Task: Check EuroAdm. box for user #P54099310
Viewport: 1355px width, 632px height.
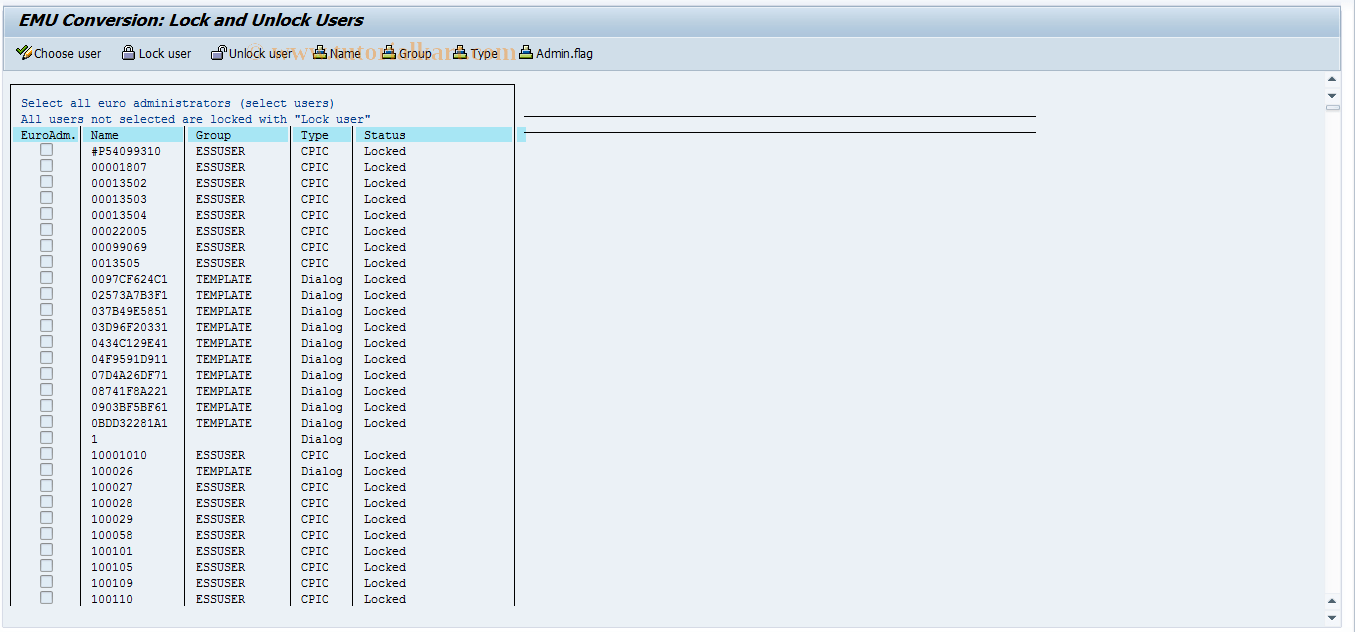Action: [46, 149]
